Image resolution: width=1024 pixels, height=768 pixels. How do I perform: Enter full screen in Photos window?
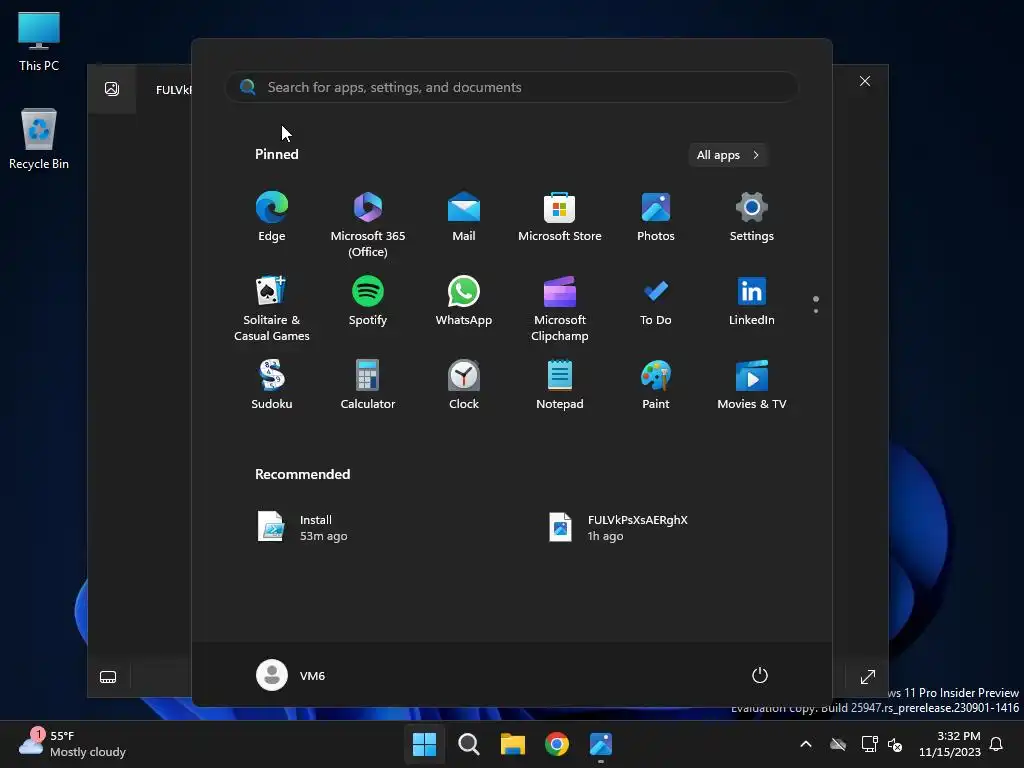867,677
